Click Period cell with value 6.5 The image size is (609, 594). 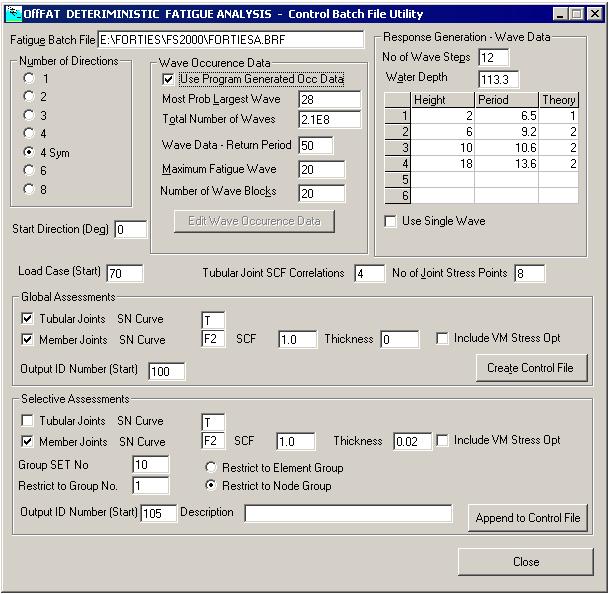click(507, 116)
